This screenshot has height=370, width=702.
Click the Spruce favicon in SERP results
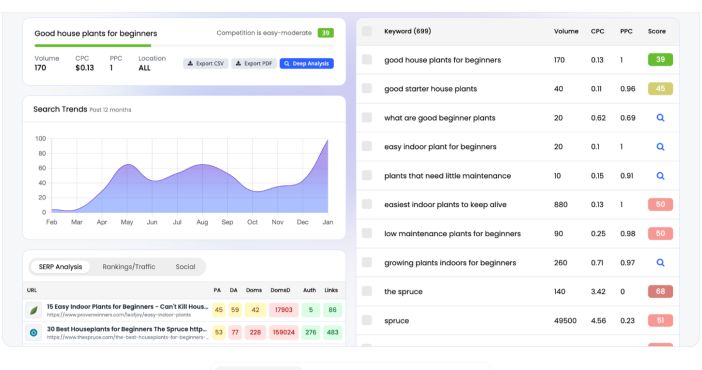coord(34,332)
